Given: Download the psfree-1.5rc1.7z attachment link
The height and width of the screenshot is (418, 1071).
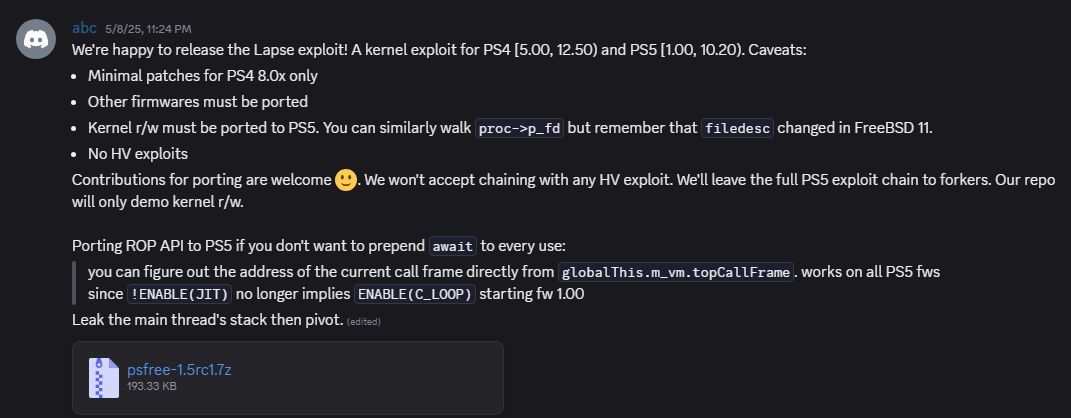Looking at the screenshot, I should pyautogui.click(x=179, y=370).
